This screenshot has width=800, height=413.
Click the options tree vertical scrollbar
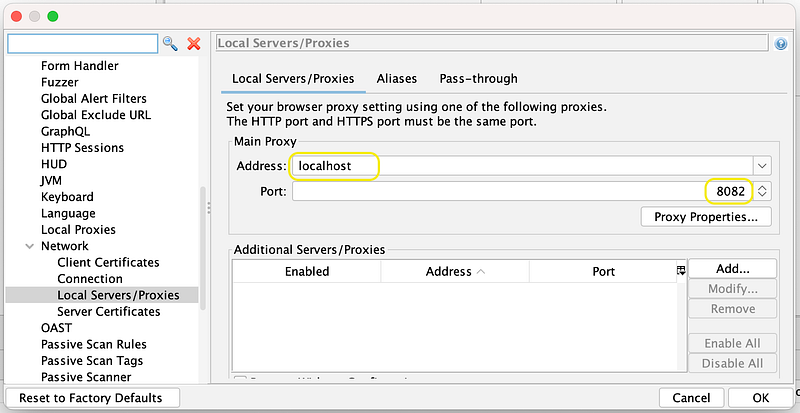(x=203, y=248)
